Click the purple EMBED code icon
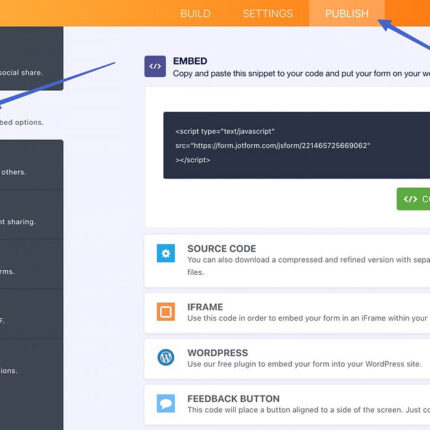The height and width of the screenshot is (430, 430). tap(155, 66)
